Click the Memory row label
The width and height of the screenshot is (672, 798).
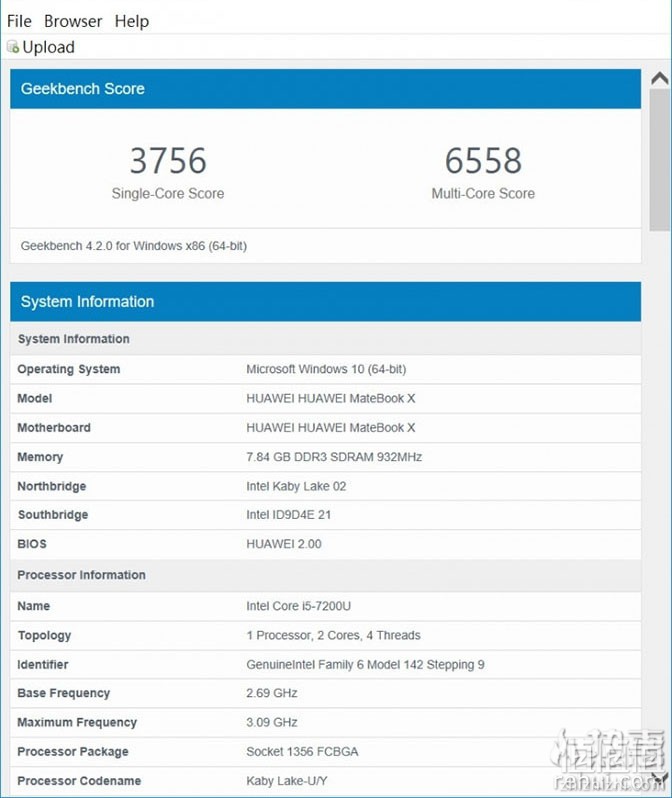[40, 458]
